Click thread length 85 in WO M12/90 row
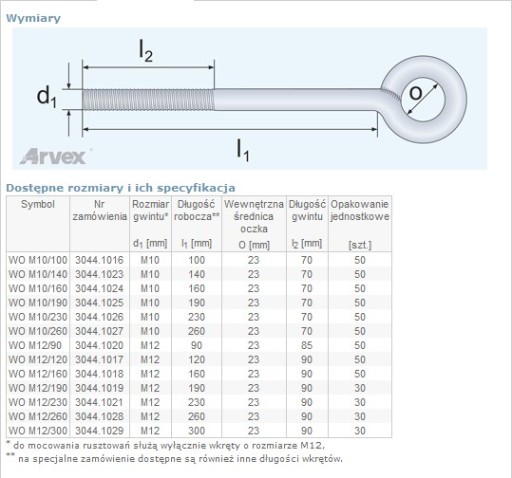 [307, 345]
